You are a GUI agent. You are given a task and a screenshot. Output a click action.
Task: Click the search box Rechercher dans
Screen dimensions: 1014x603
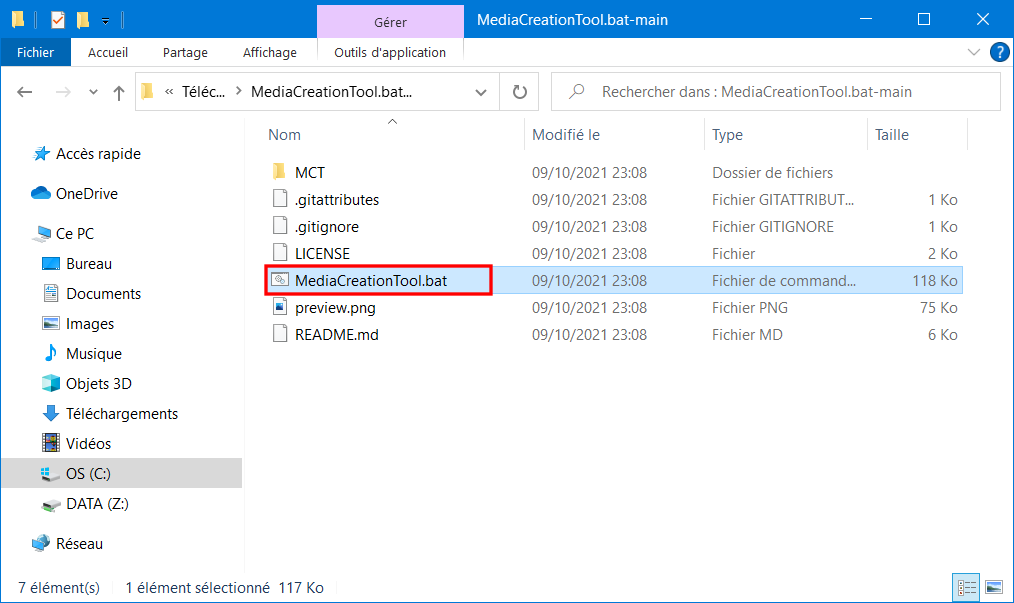coord(776,92)
